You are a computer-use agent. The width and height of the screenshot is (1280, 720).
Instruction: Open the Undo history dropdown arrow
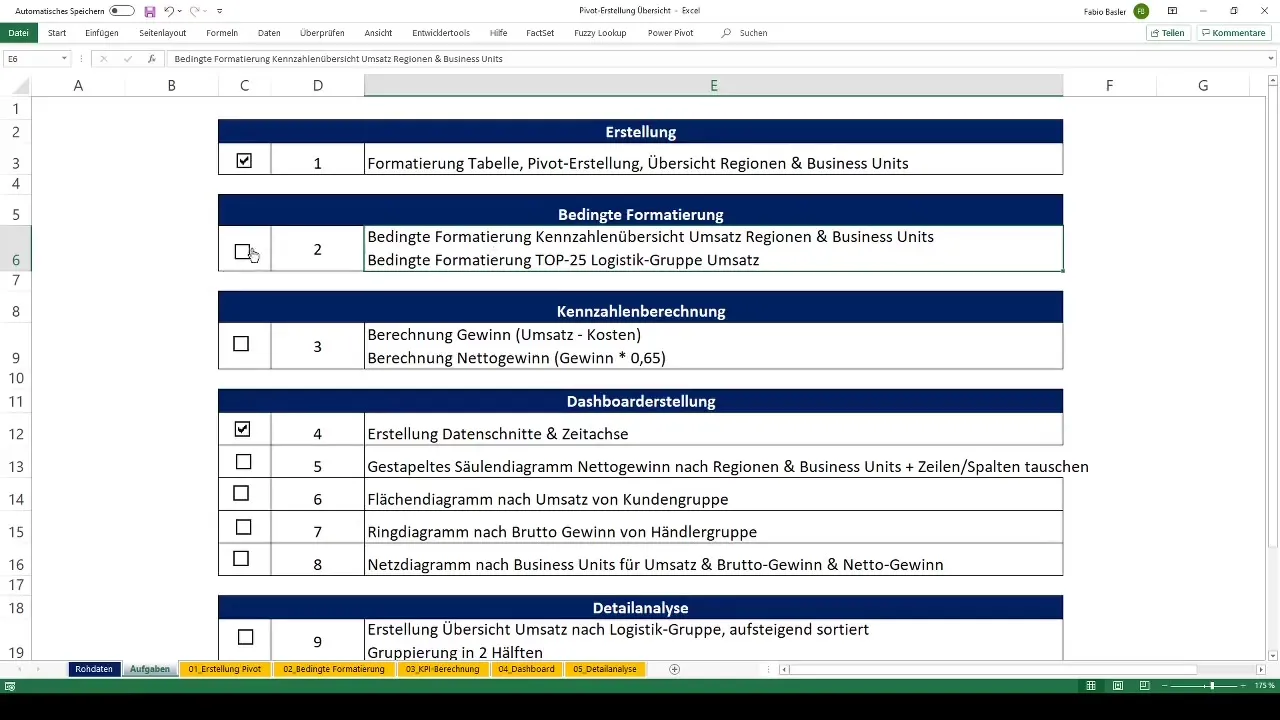coord(179,11)
